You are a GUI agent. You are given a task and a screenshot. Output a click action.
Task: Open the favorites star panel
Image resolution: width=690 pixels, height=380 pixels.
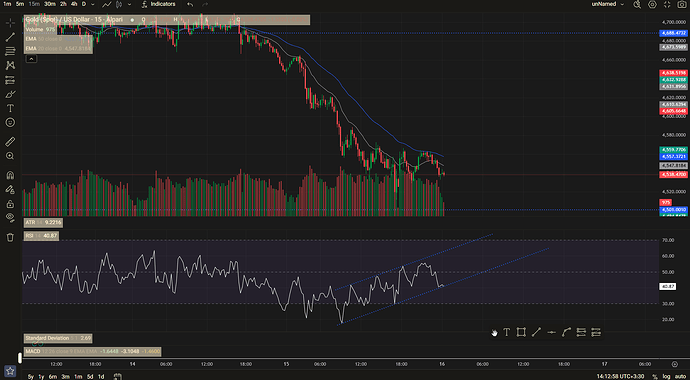[x=10, y=371]
